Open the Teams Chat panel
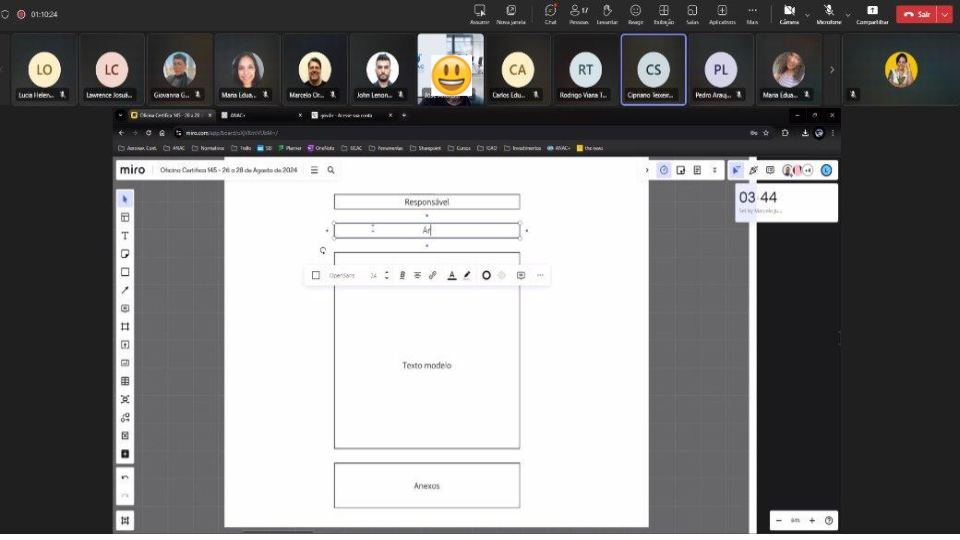 (550, 13)
